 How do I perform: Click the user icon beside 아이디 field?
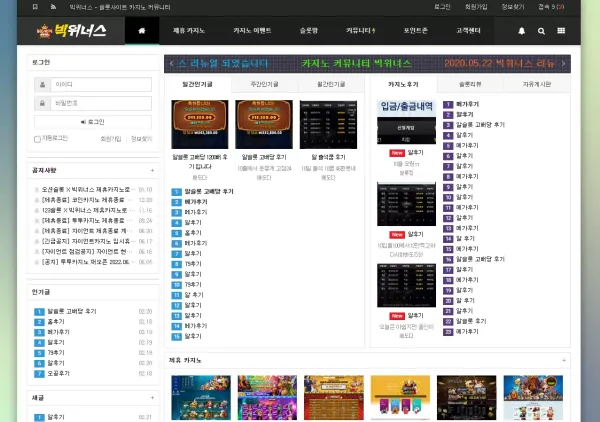click(x=42, y=85)
